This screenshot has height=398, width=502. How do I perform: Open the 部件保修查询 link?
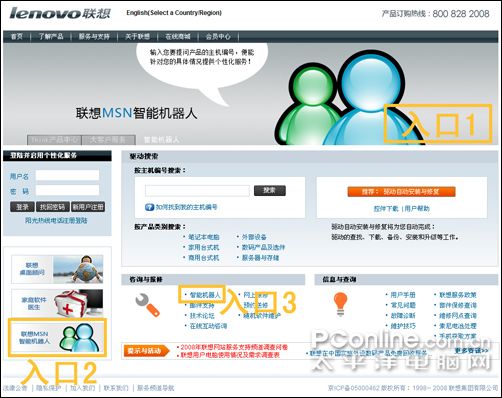(x=458, y=305)
